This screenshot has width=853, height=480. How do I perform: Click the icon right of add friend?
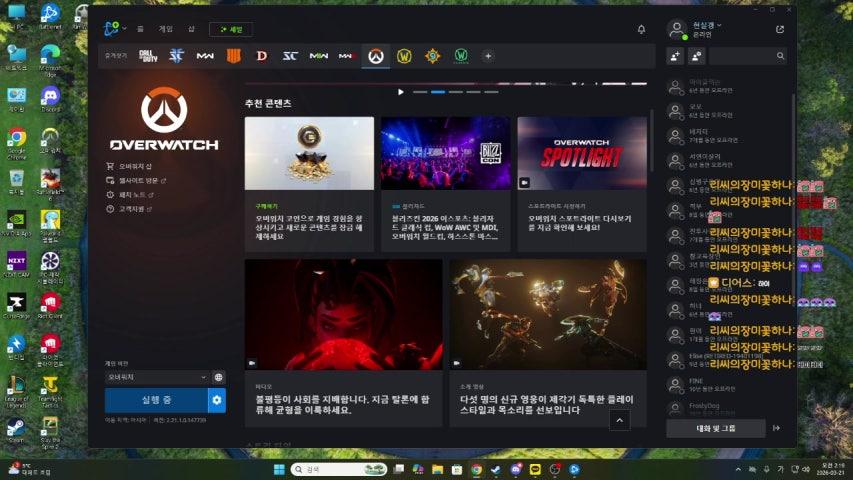coord(697,56)
